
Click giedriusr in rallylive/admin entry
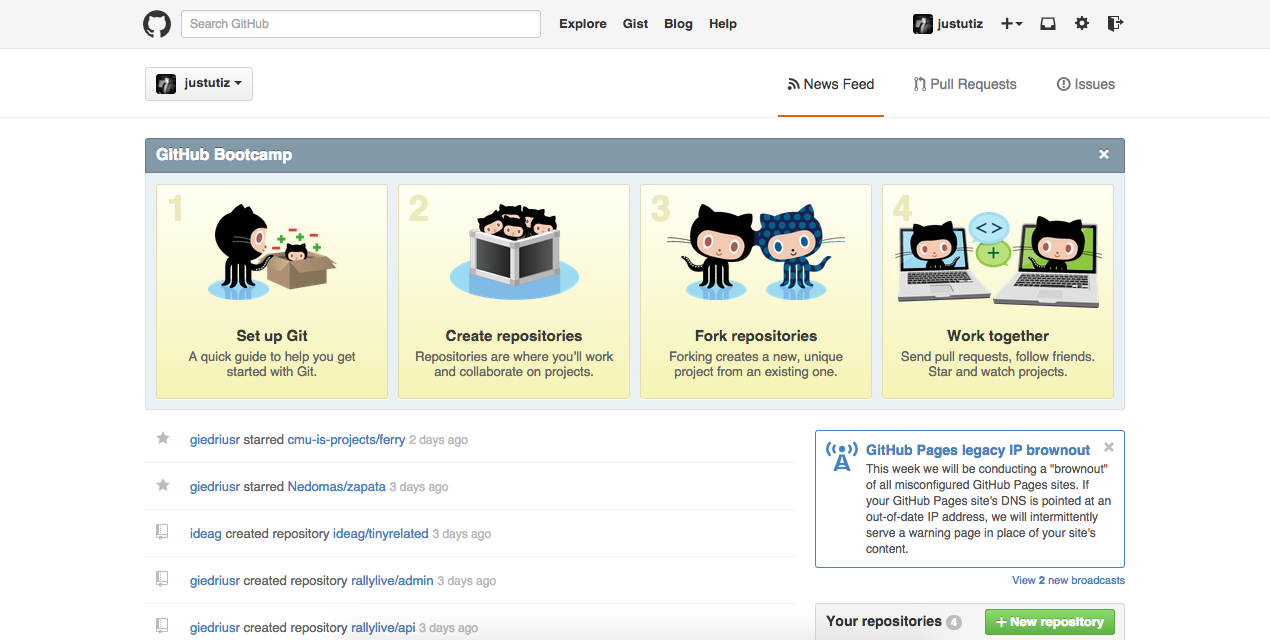tap(215, 581)
